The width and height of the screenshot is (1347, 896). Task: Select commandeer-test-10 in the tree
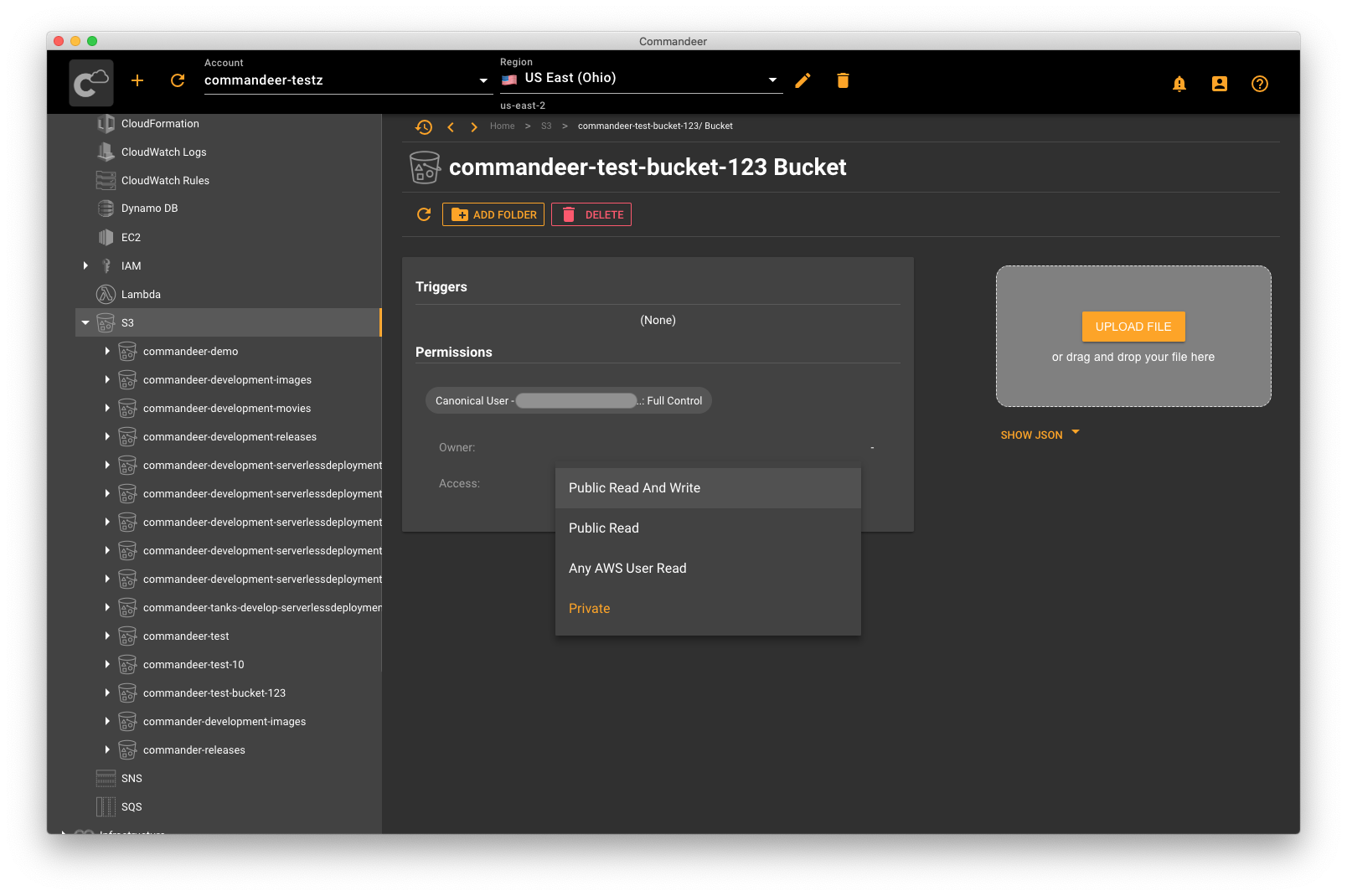point(194,664)
